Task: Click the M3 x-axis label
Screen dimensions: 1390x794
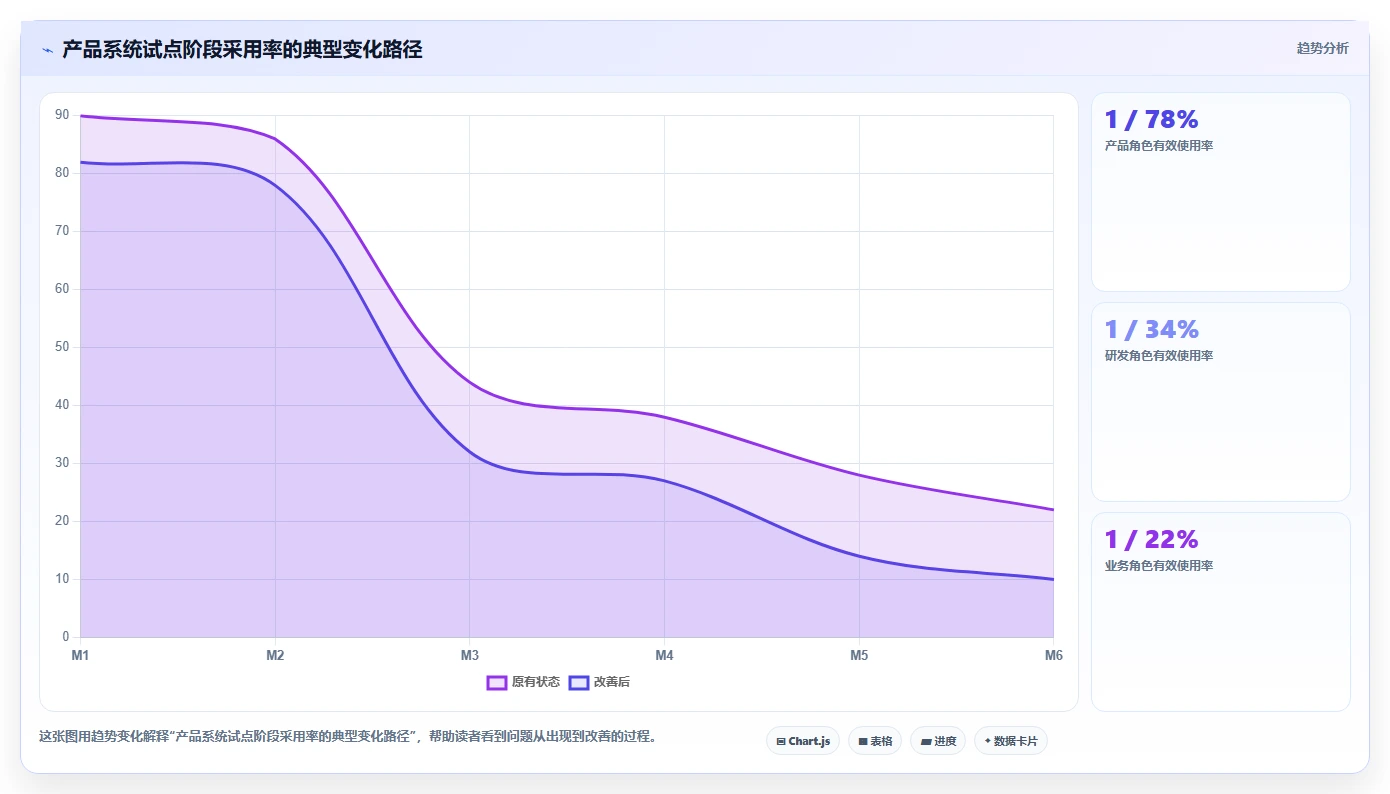Action: pos(469,656)
